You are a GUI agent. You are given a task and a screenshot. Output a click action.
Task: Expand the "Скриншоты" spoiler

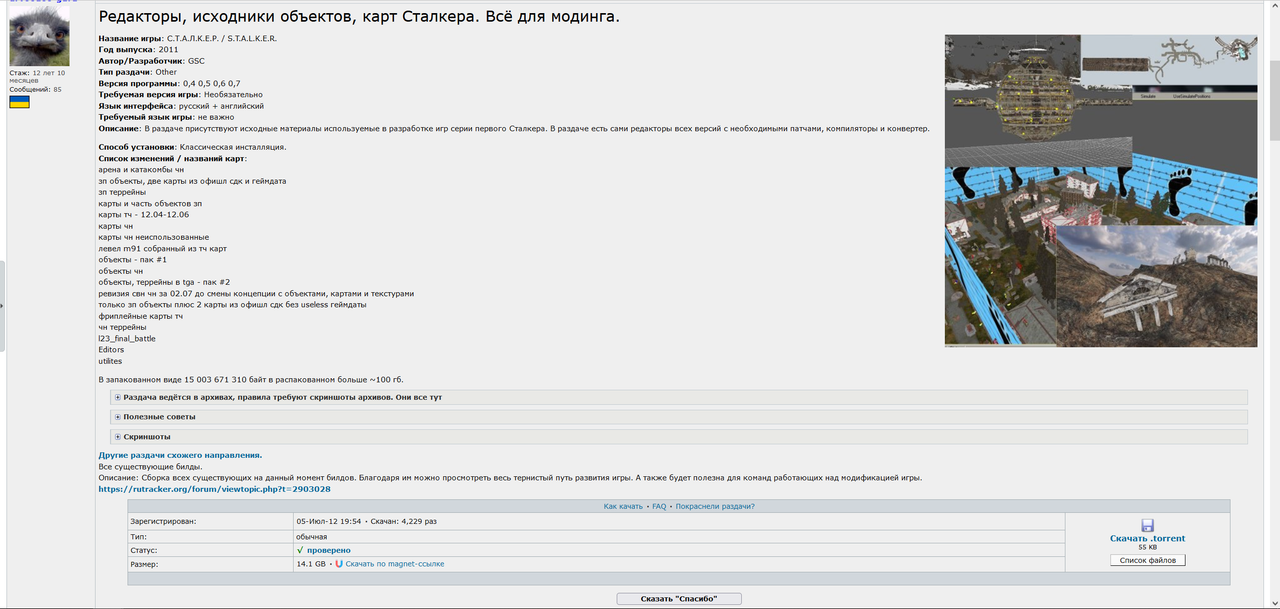pos(679,437)
